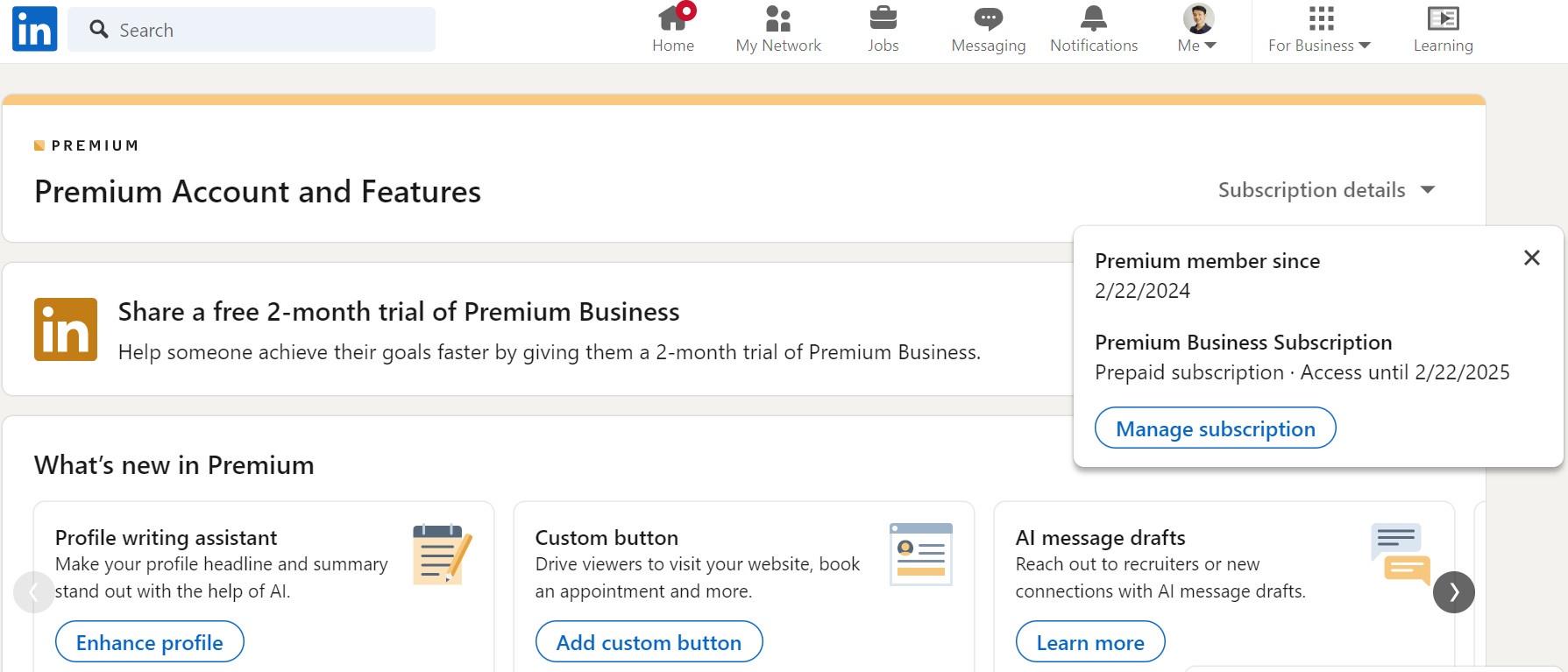Open the Me profile menu
The width and height of the screenshot is (1568, 672).
pyautogui.click(x=1197, y=29)
